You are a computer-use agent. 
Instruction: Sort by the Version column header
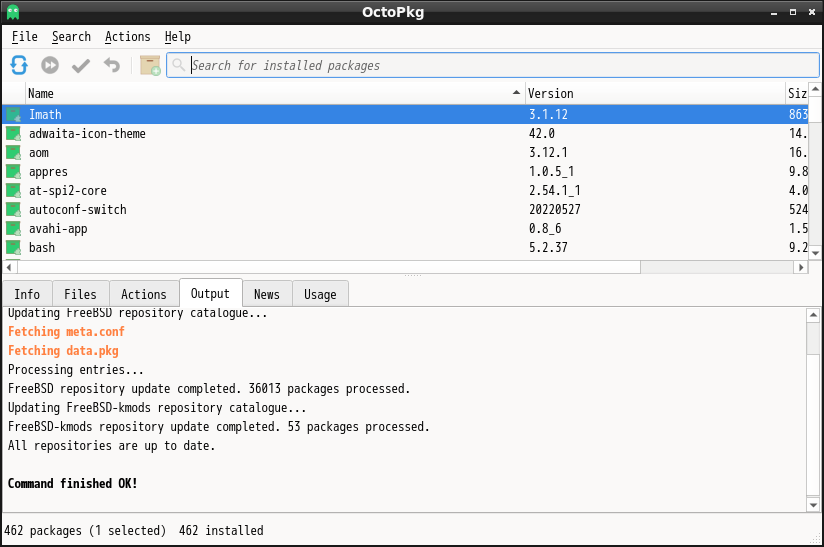(x=655, y=94)
